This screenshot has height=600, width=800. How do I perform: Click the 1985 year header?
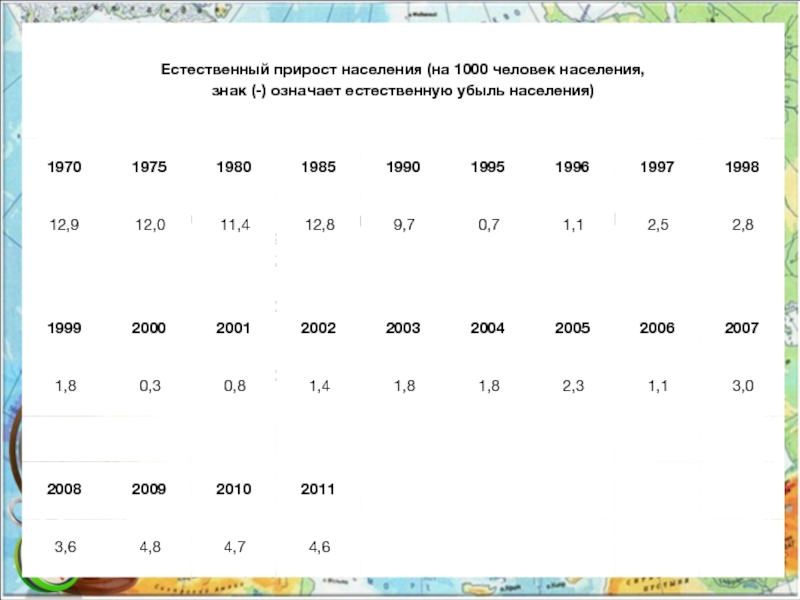(318, 167)
